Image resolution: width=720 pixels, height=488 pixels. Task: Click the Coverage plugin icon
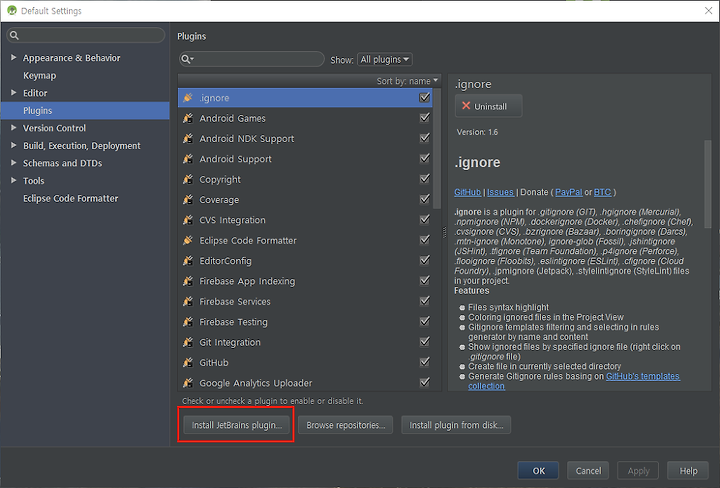(188, 199)
